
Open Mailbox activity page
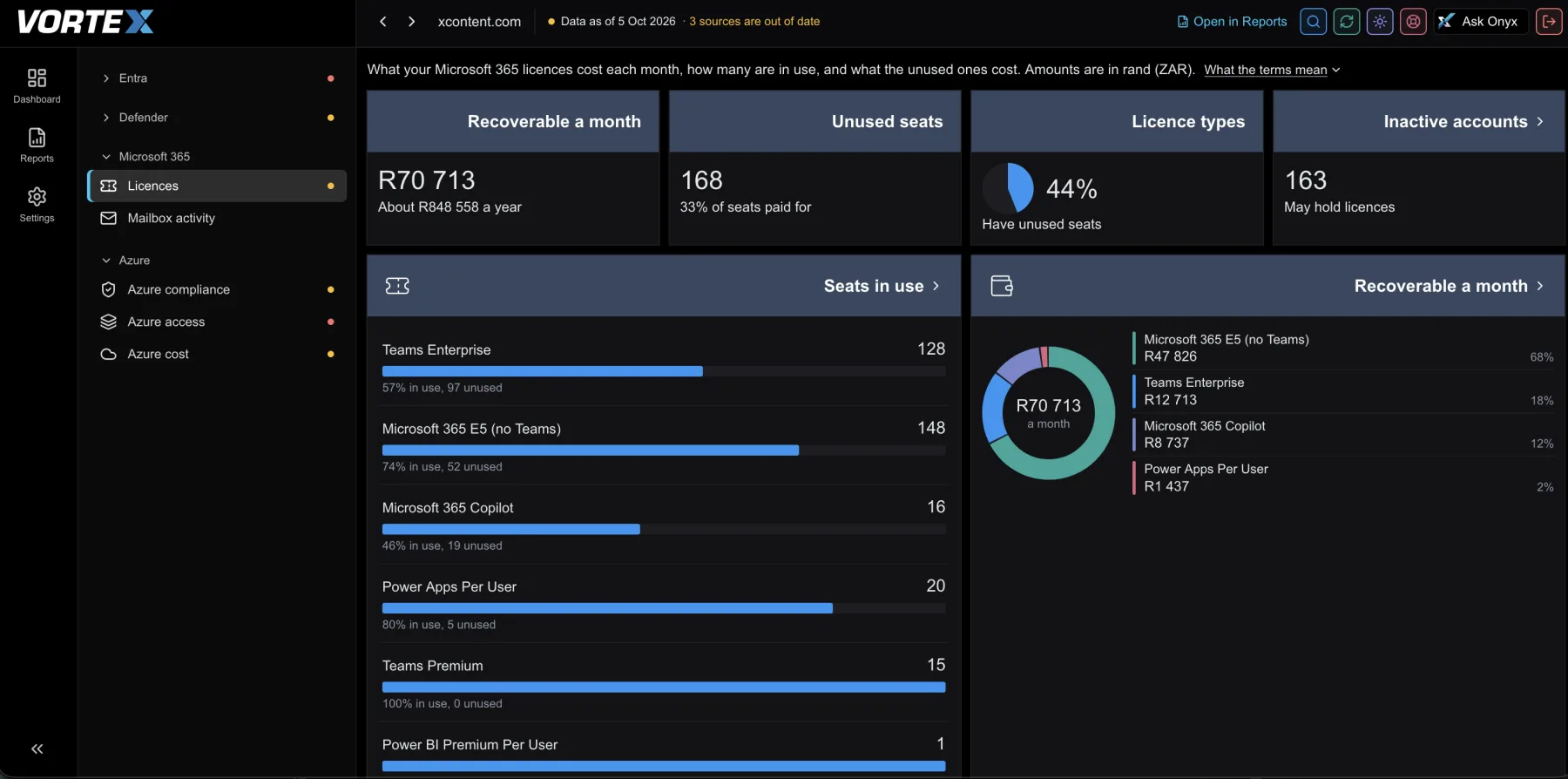[x=217, y=218]
